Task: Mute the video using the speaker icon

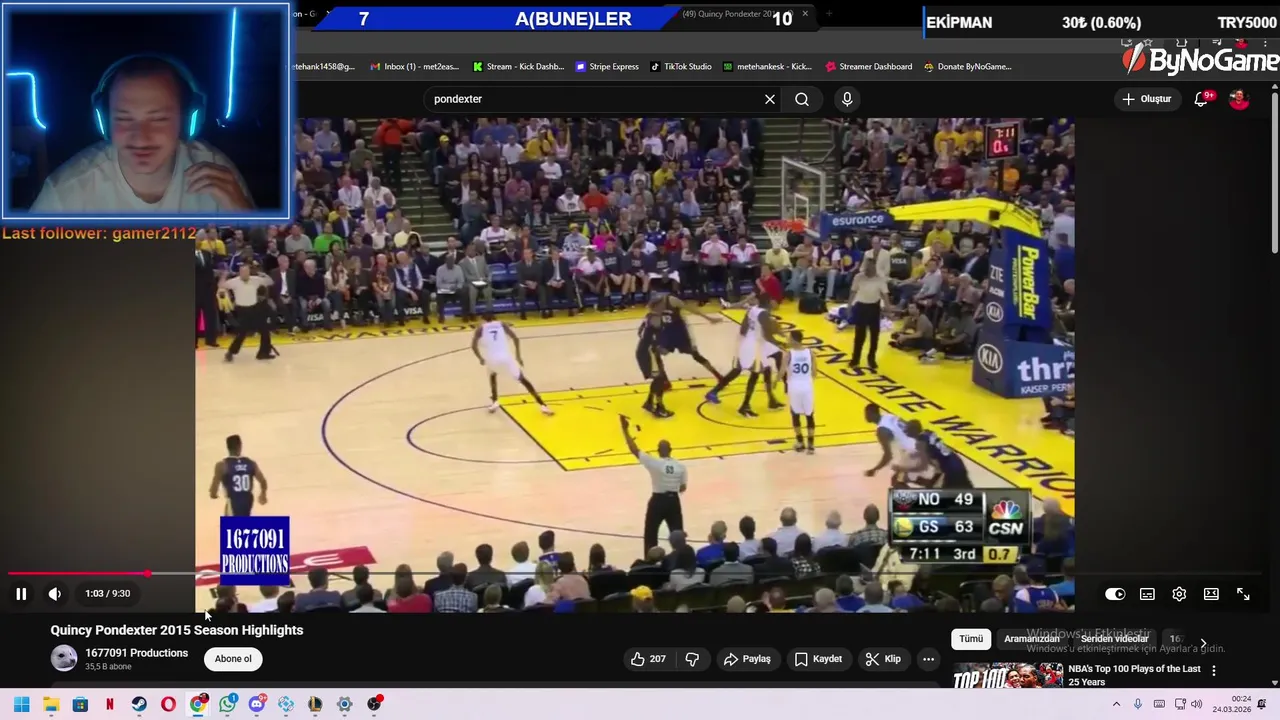Action: [x=55, y=594]
